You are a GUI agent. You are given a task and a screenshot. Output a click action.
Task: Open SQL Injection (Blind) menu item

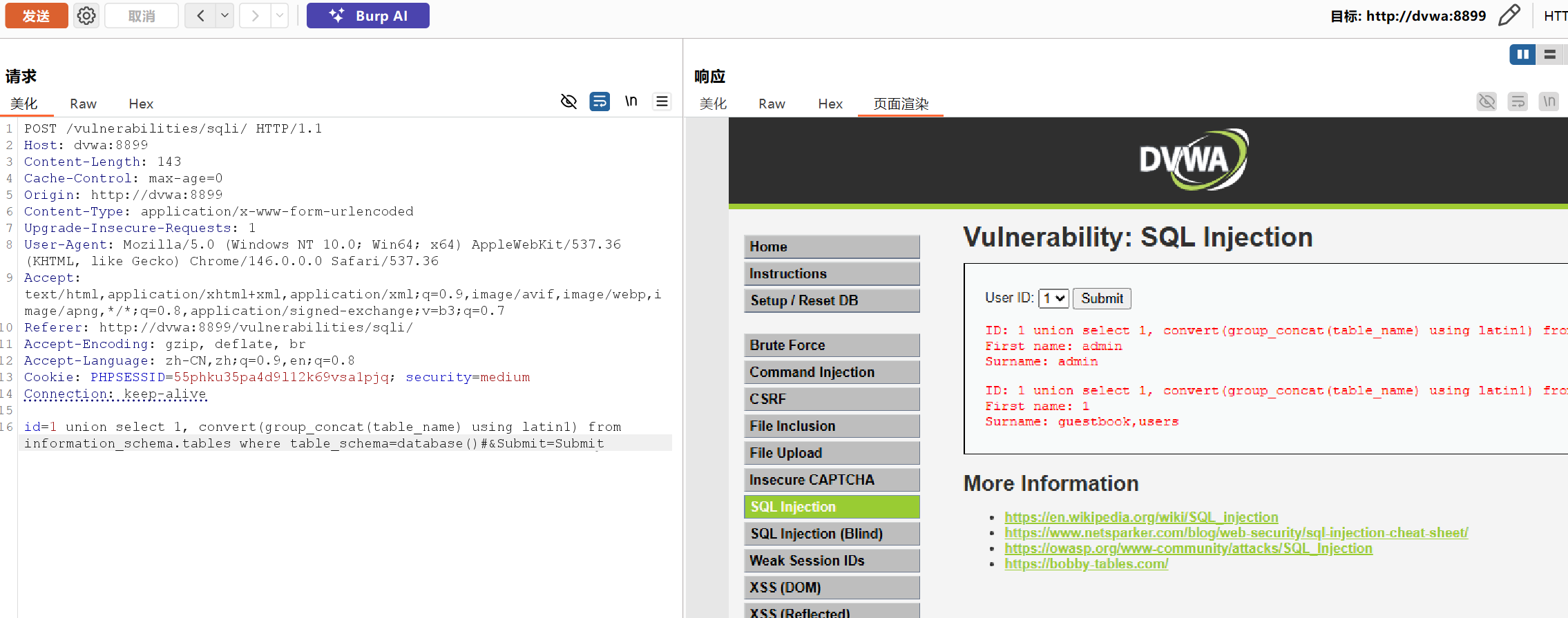coord(832,534)
